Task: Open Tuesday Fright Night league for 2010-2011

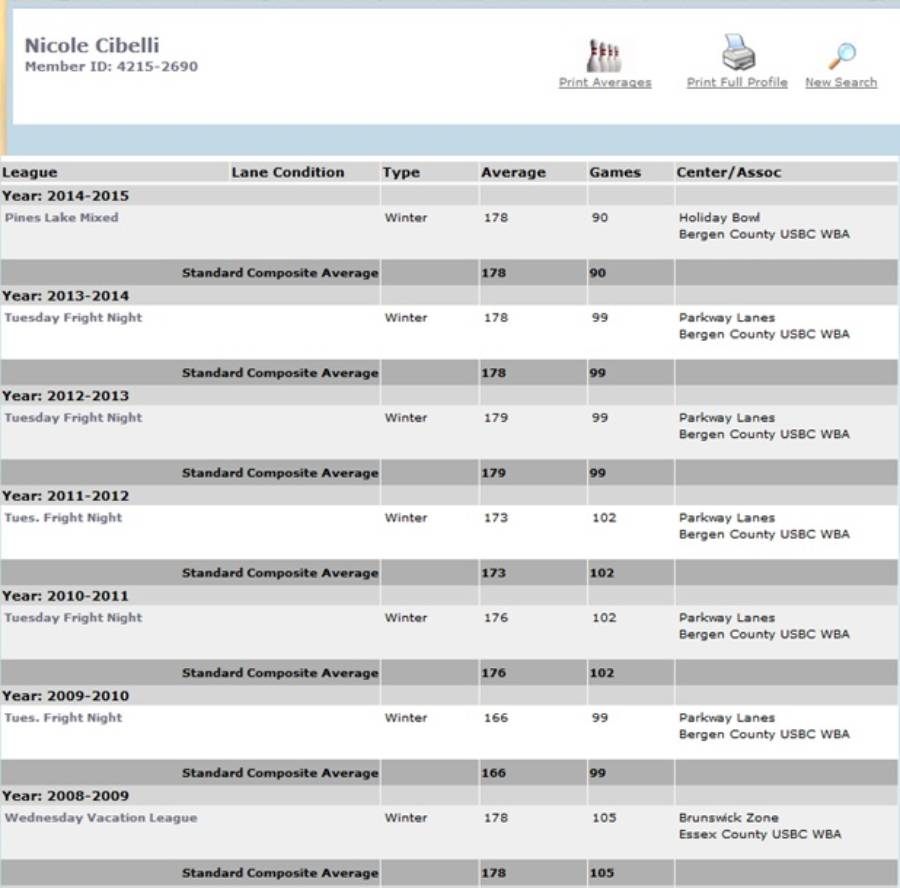Action: click(73, 617)
